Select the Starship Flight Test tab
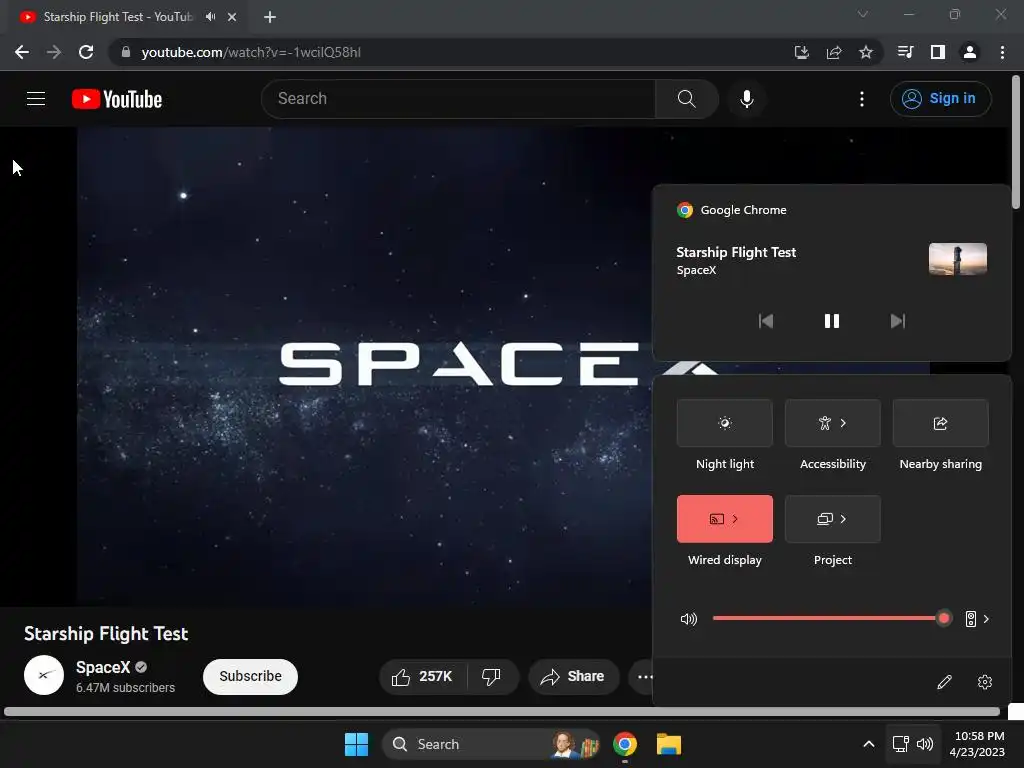Image resolution: width=1024 pixels, height=768 pixels. pos(118,17)
